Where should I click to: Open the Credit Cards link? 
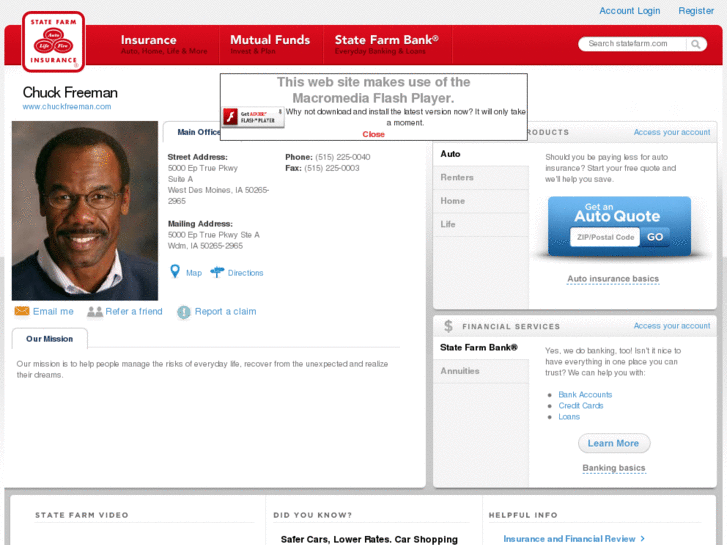pos(580,406)
